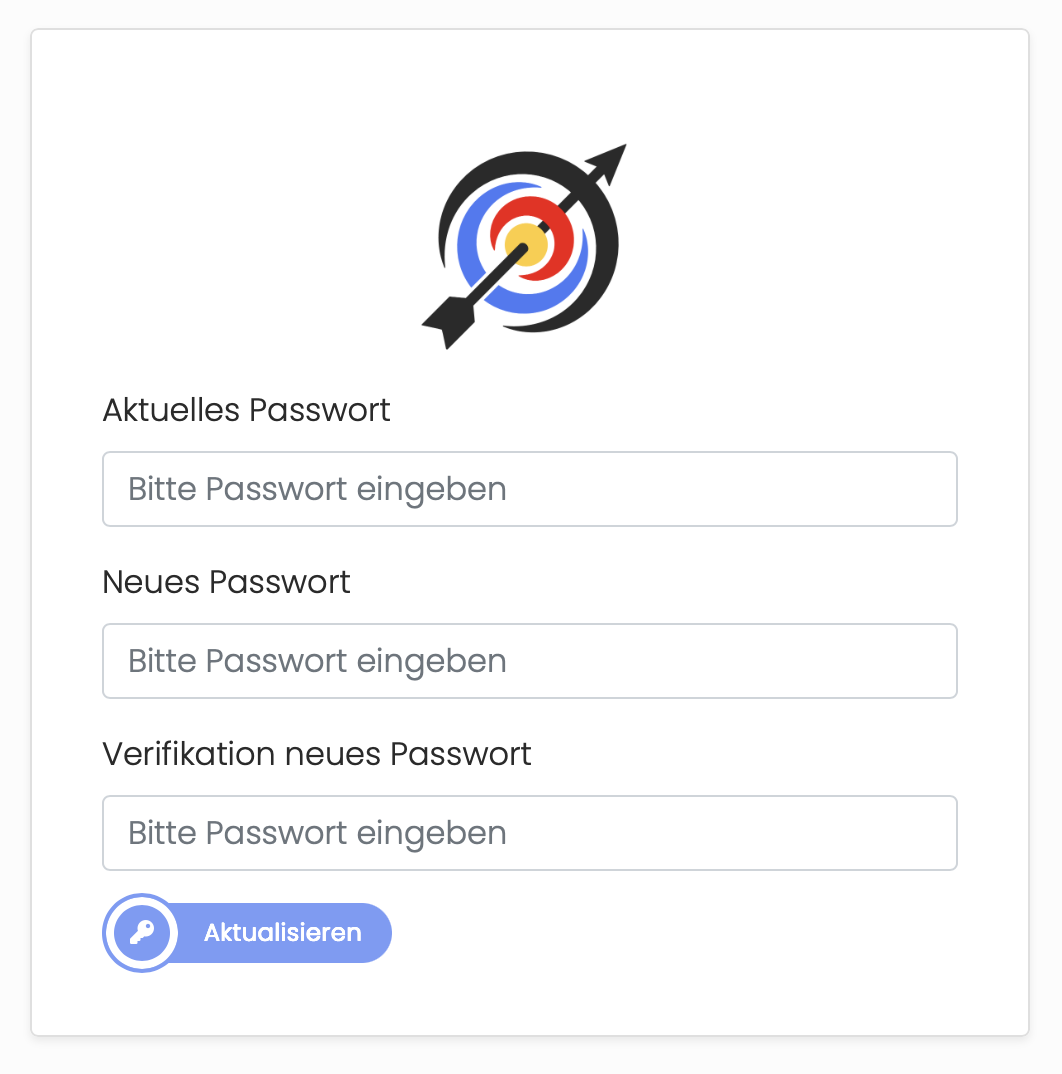The height and width of the screenshot is (1074, 1062).
Task: Click placeholder text in current password field
Action: pos(317,490)
